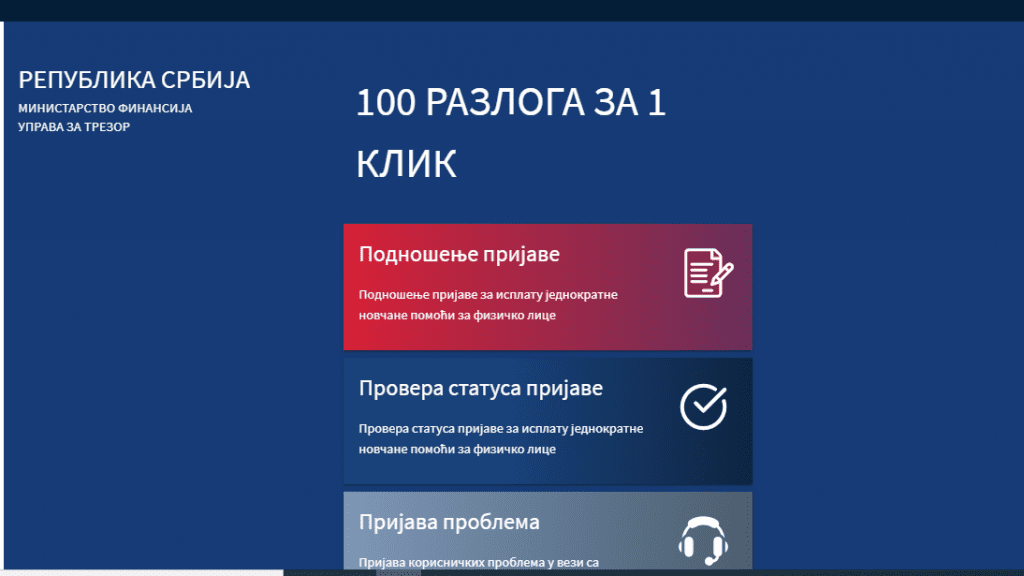
Task: Click the gray card's empty area between title and headset
Action: click(x=610, y=524)
